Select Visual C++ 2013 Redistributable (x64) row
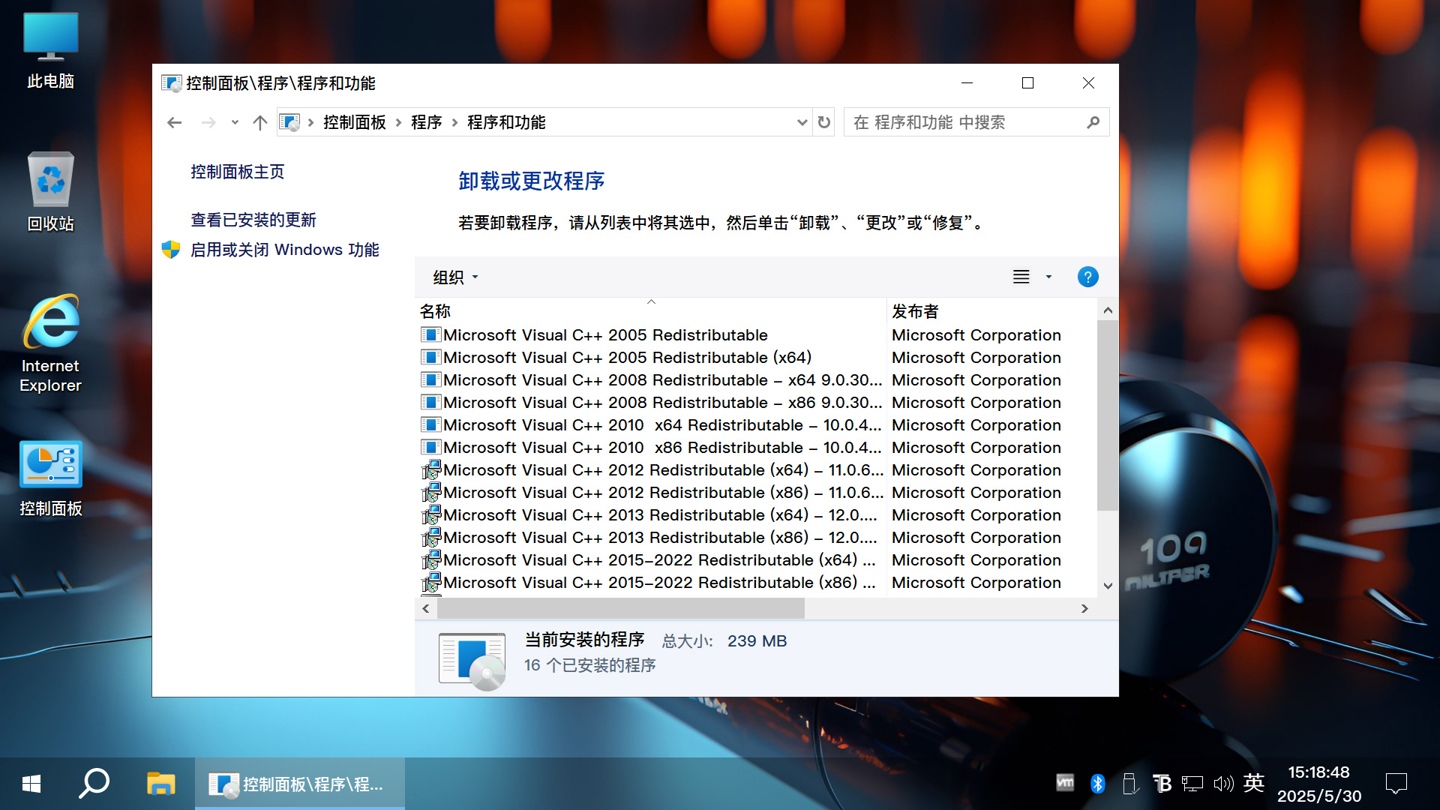 (x=755, y=515)
